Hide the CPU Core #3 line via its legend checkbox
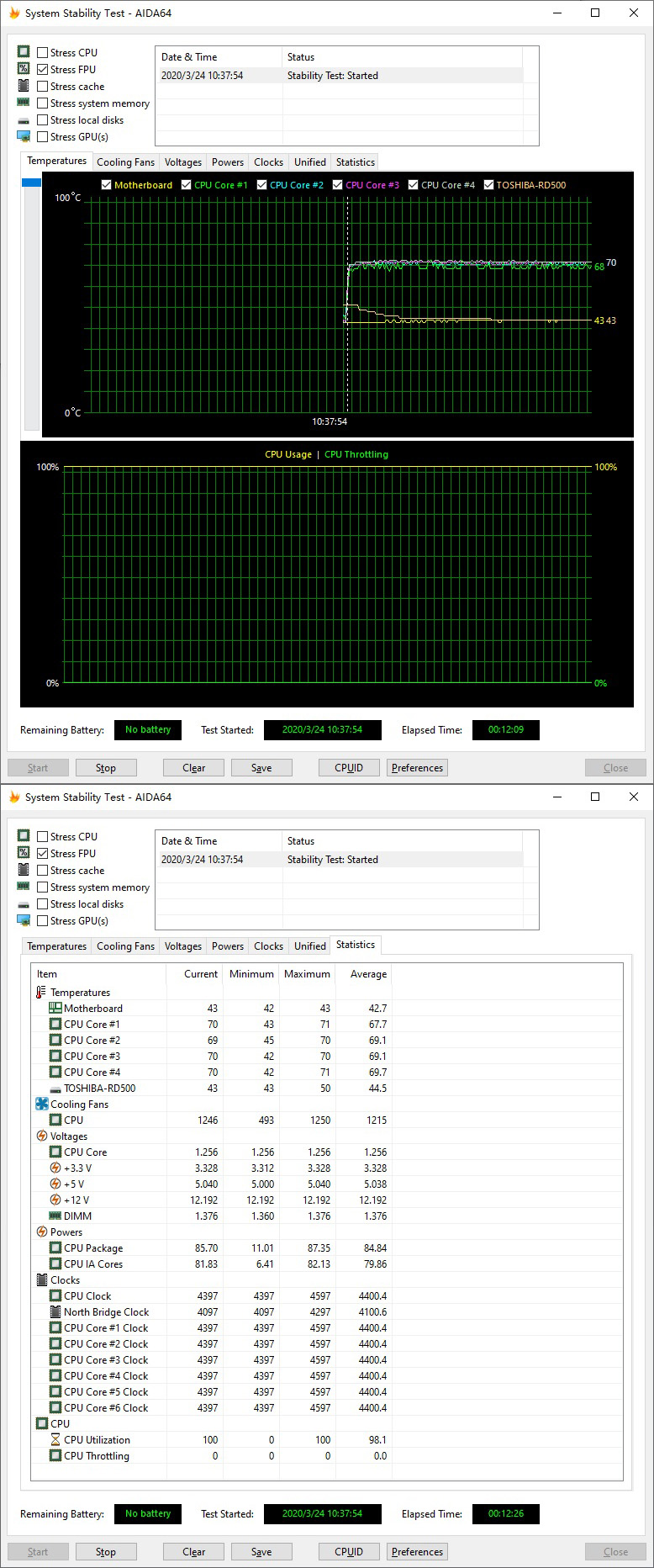 [x=337, y=185]
